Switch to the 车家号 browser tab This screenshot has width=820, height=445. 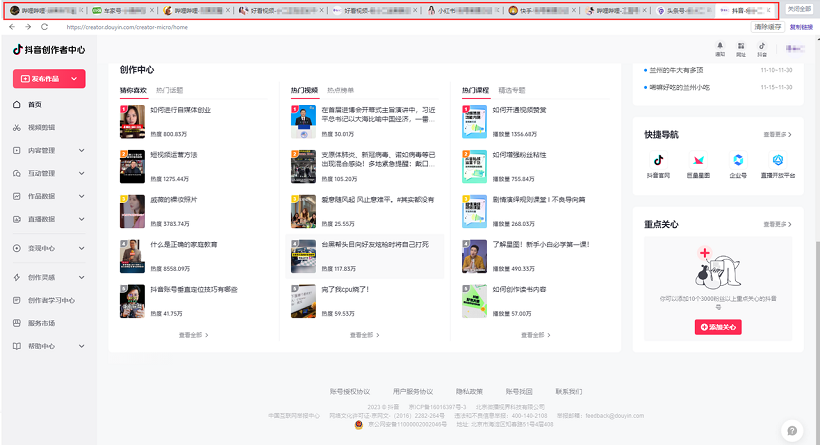pos(123,10)
